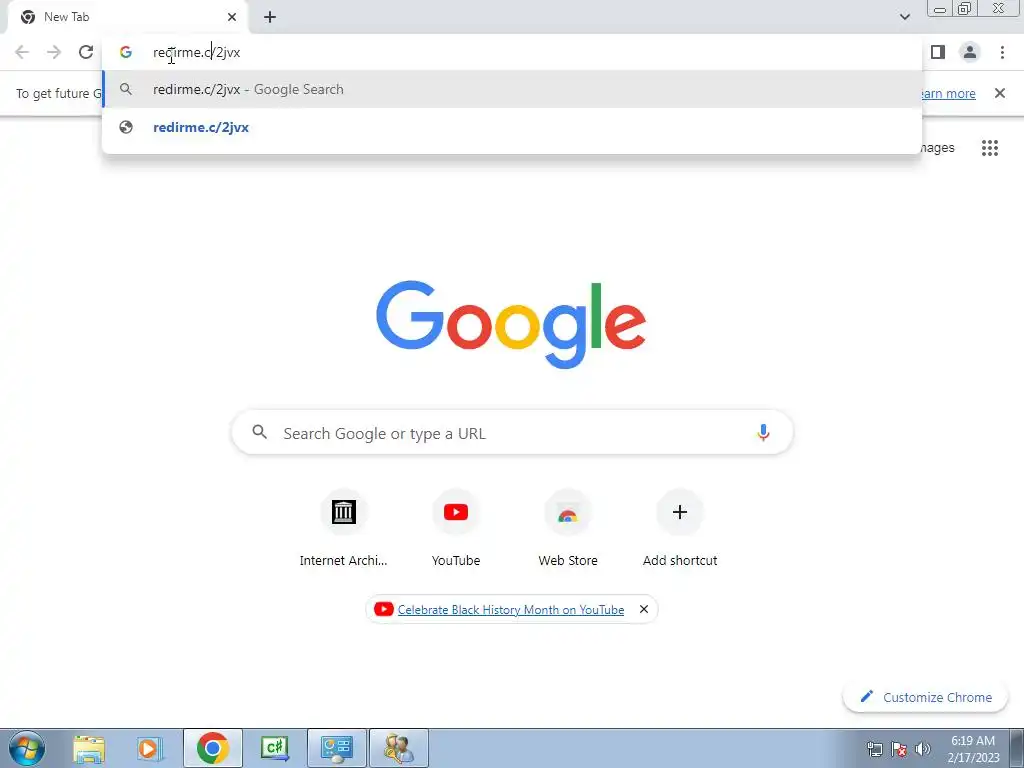Click the Search Google or type a URL box
The height and width of the screenshot is (768, 1024).
(x=513, y=433)
